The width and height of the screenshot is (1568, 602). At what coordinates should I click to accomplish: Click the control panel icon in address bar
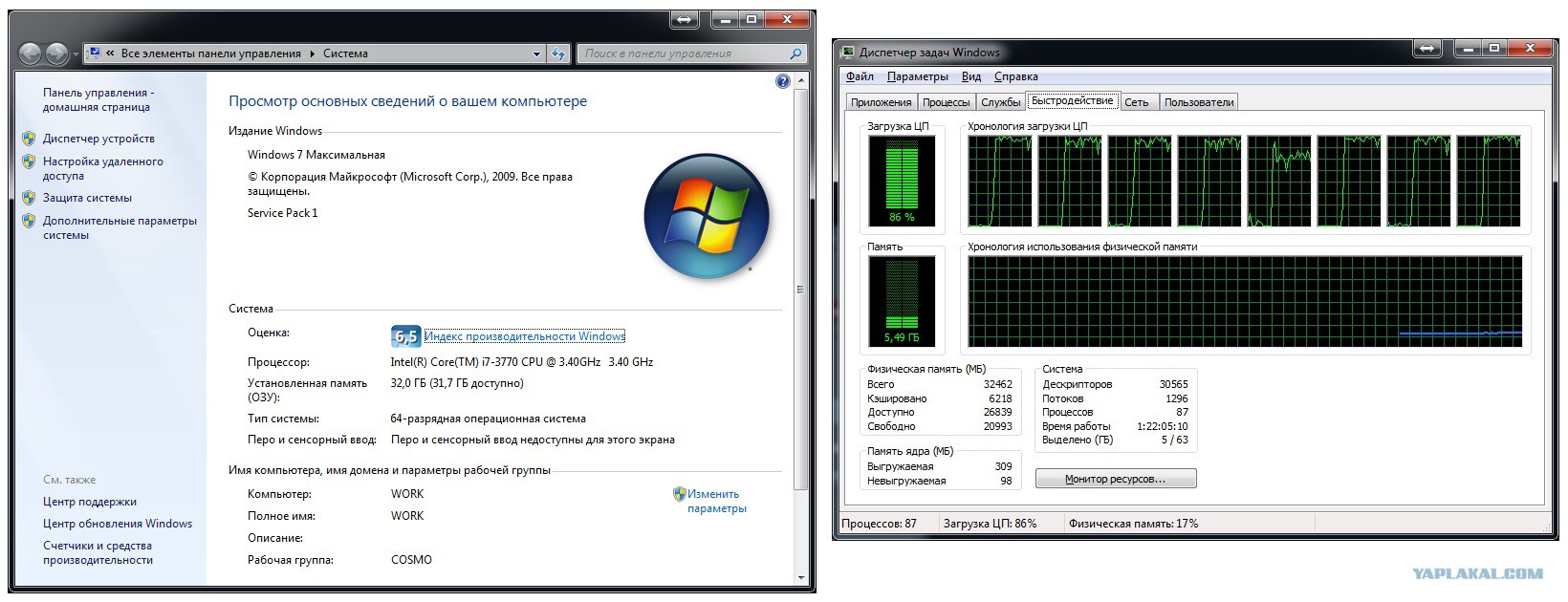[95, 54]
